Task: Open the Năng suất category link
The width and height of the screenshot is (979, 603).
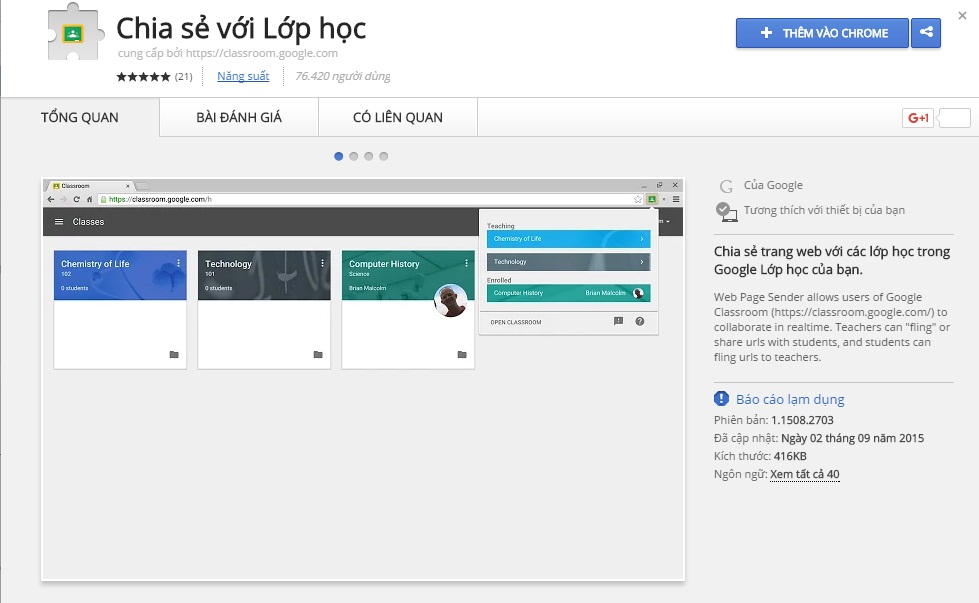Action: point(243,76)
